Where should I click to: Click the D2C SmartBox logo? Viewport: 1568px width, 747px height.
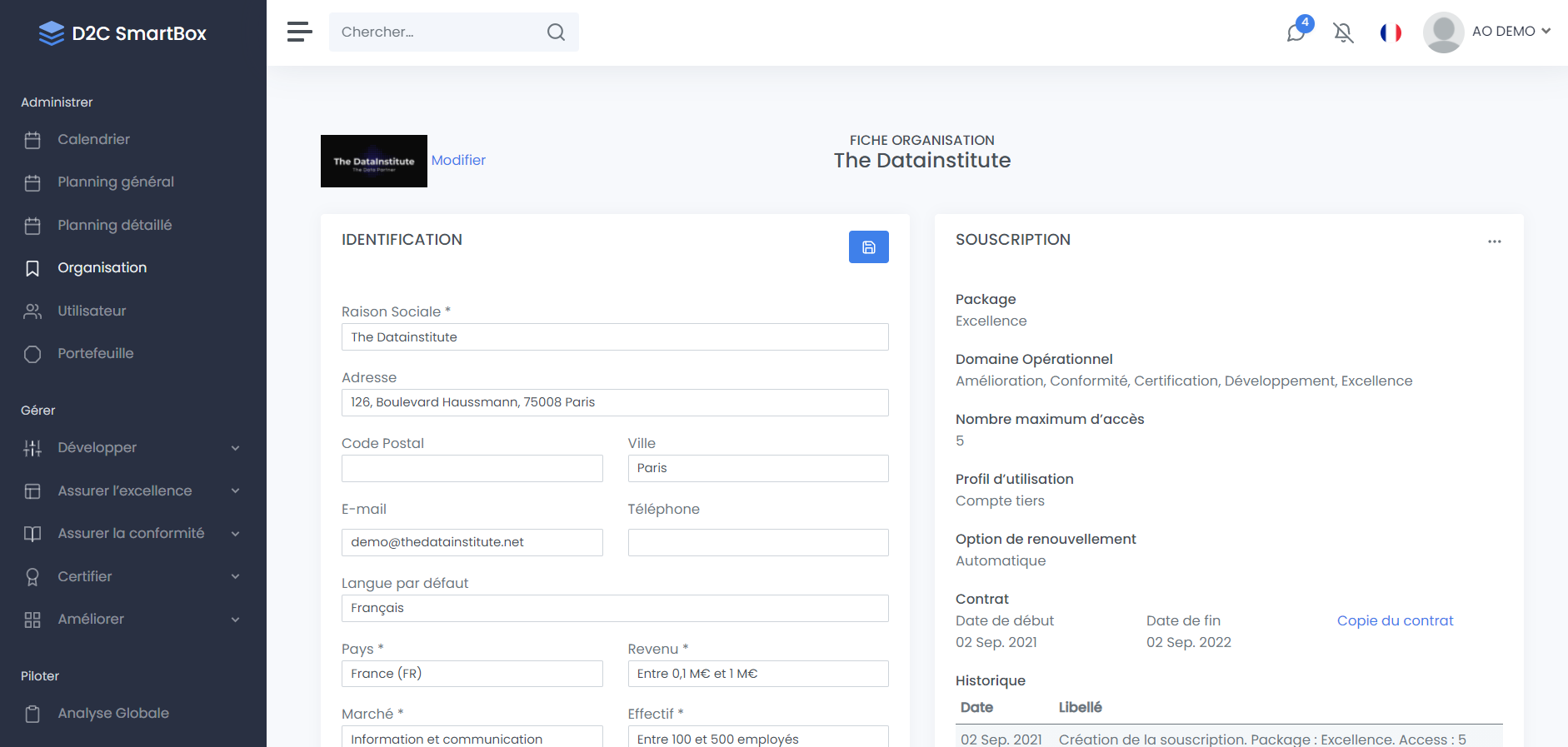tap(122, 33)
